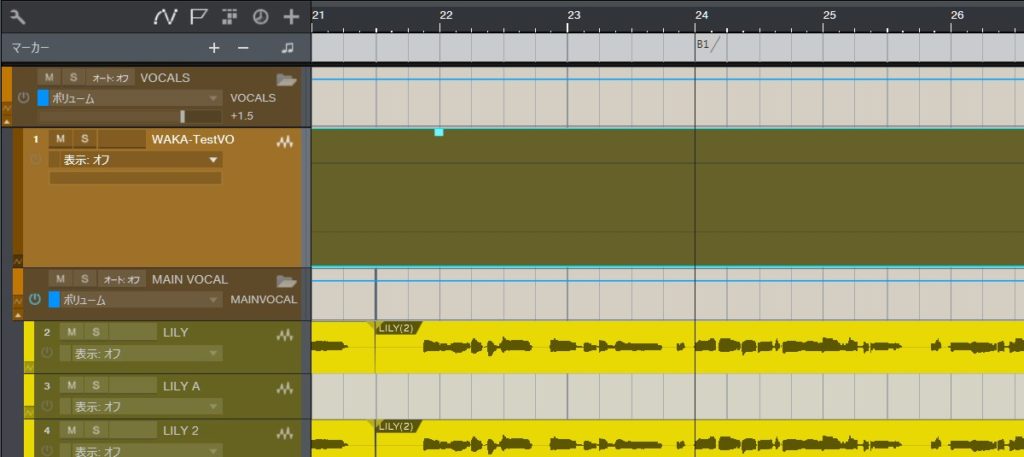Open tempo track clock icon

(x=261, y=17)
